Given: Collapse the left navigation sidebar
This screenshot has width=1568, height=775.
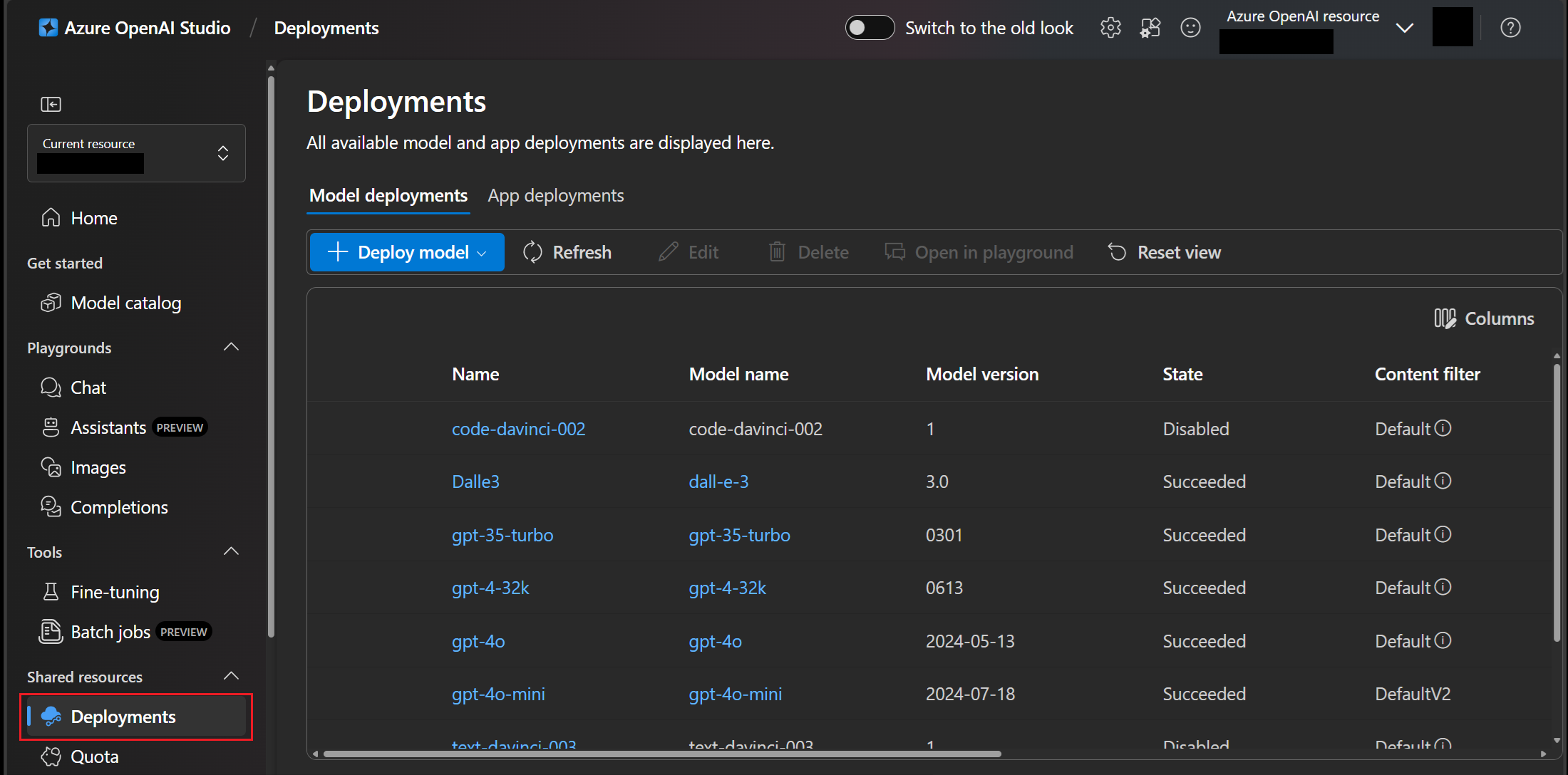Looking at the screenshot, I should click(x=51, y=104).
